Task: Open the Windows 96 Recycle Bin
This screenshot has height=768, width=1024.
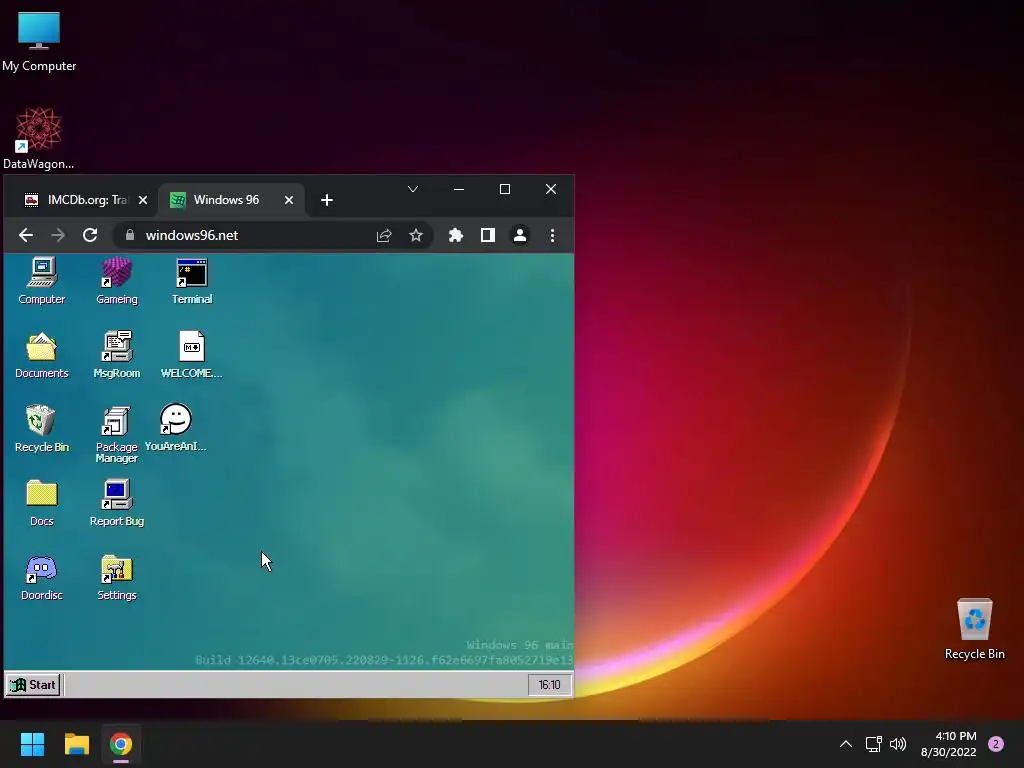Action: point(42,429)
